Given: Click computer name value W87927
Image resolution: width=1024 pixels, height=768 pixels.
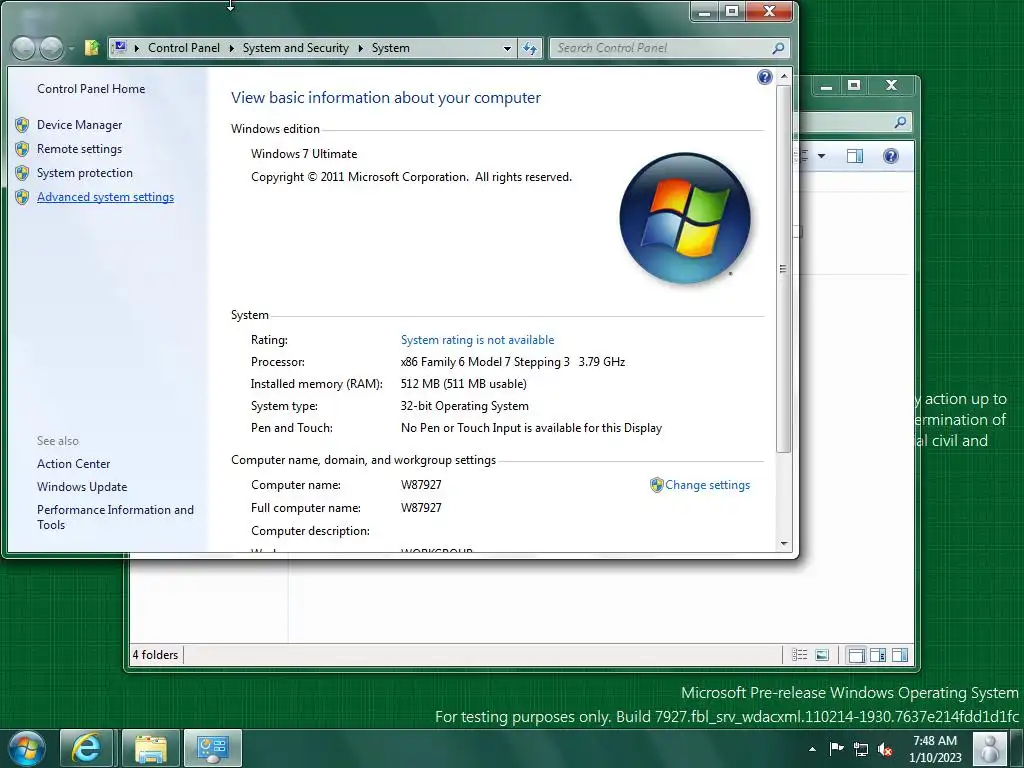Looking at the screenshot, I should click(x=421, y=485).
